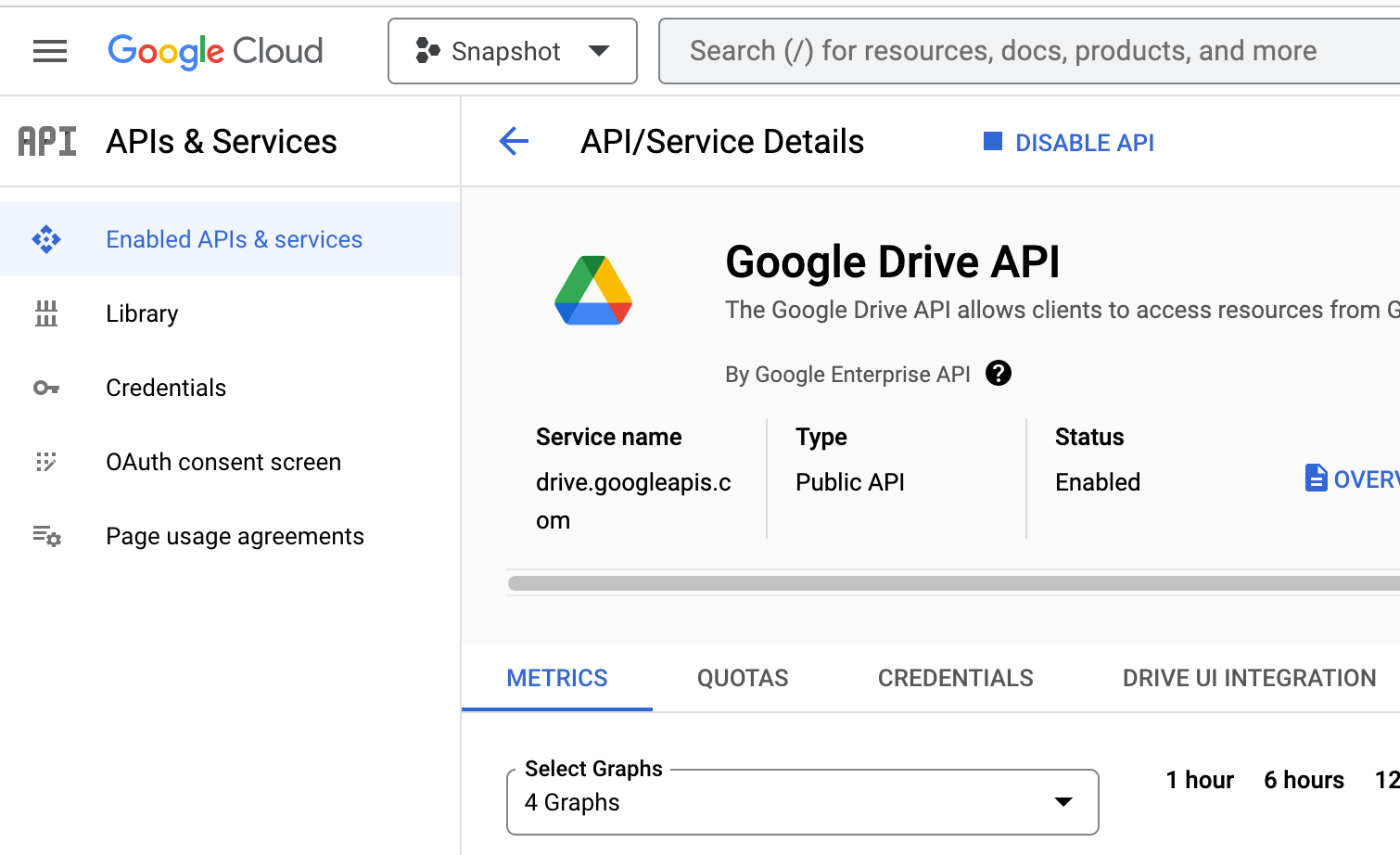This screenshot has width=1400, height=855.
Task: Click the Library grid icon
Action: coord(46,313)
